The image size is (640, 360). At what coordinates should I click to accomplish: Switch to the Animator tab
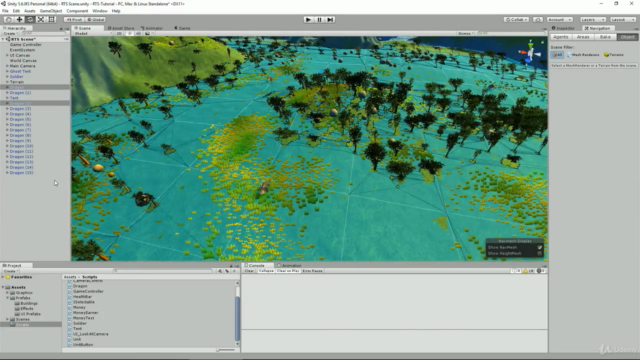[152, 28]
